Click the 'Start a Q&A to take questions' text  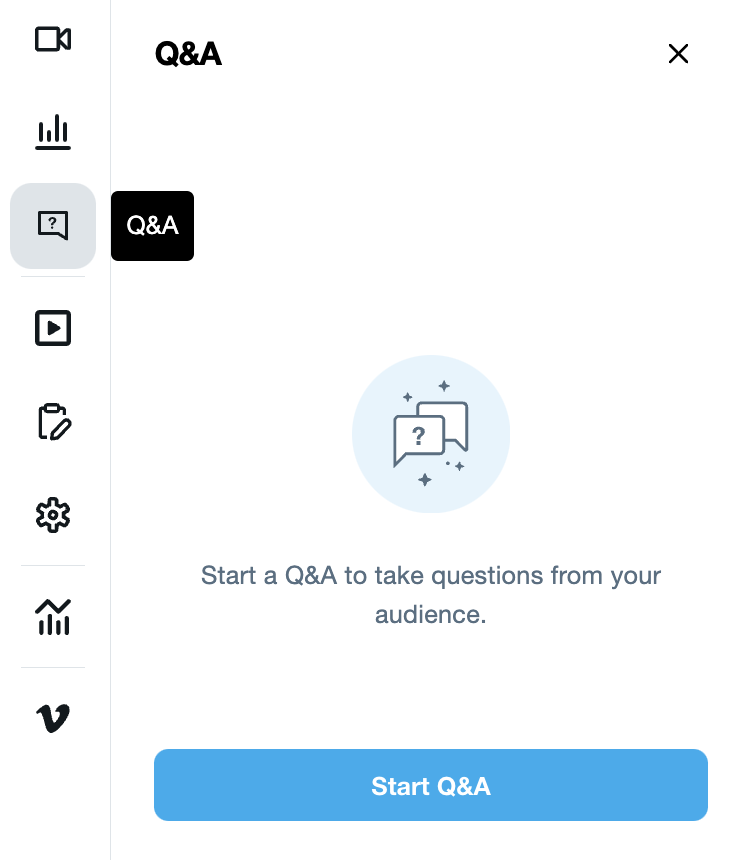(x=431, y=576)
